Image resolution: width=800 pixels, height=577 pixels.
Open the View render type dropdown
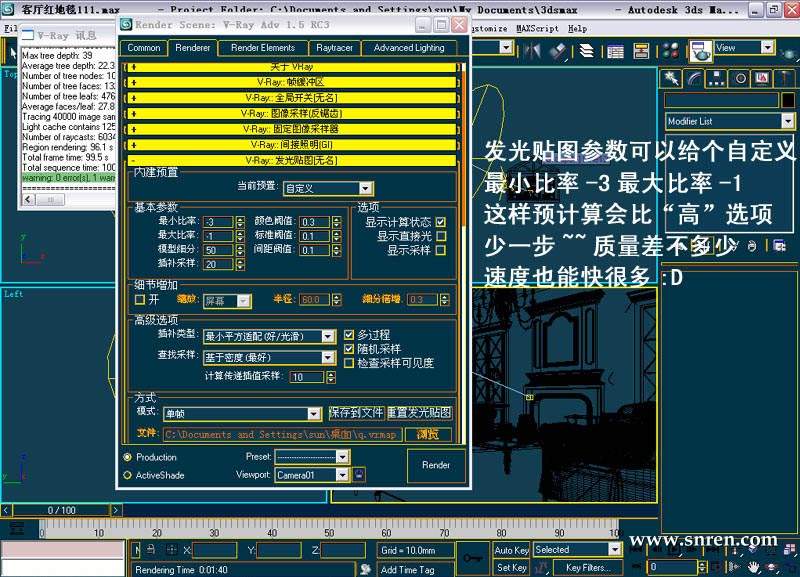pyautogui.click(x=744, y=48)
